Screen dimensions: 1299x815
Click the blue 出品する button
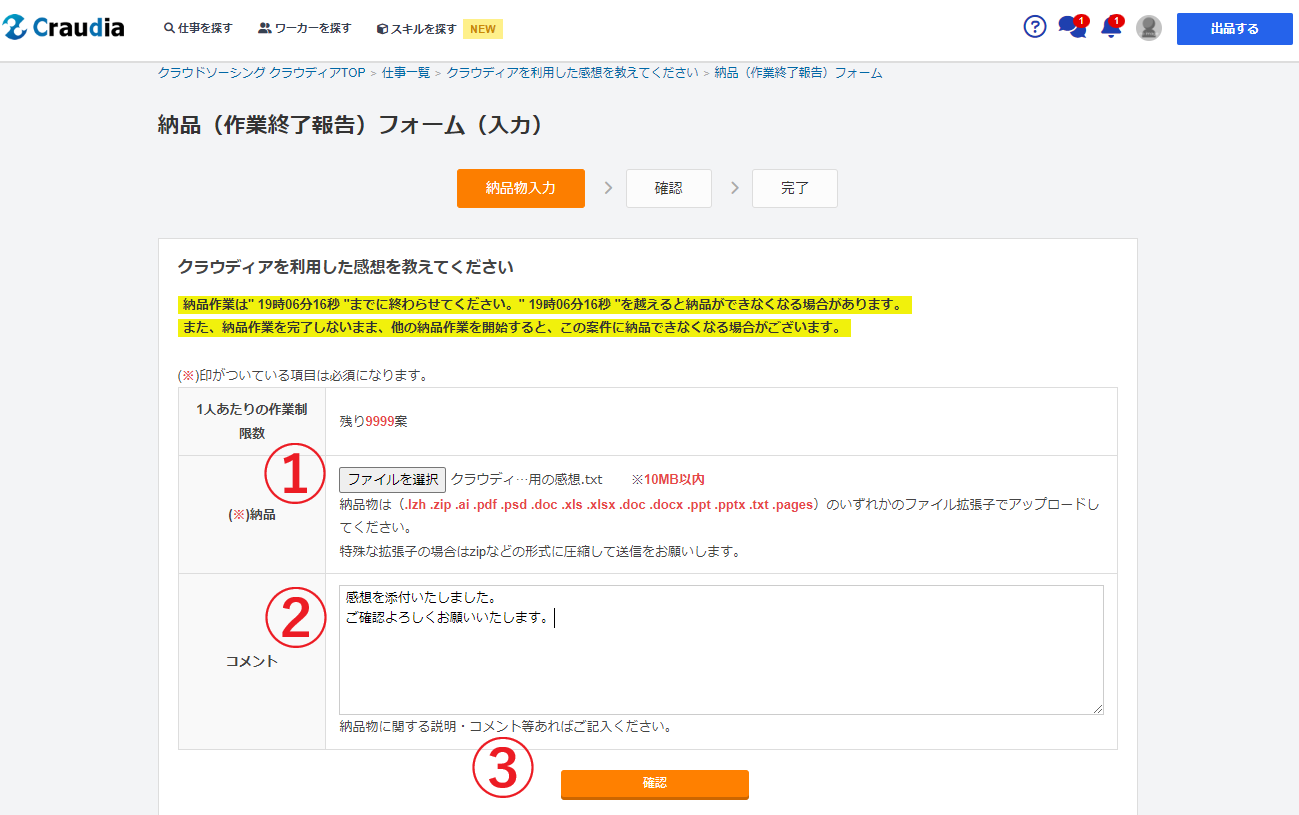1234,29
